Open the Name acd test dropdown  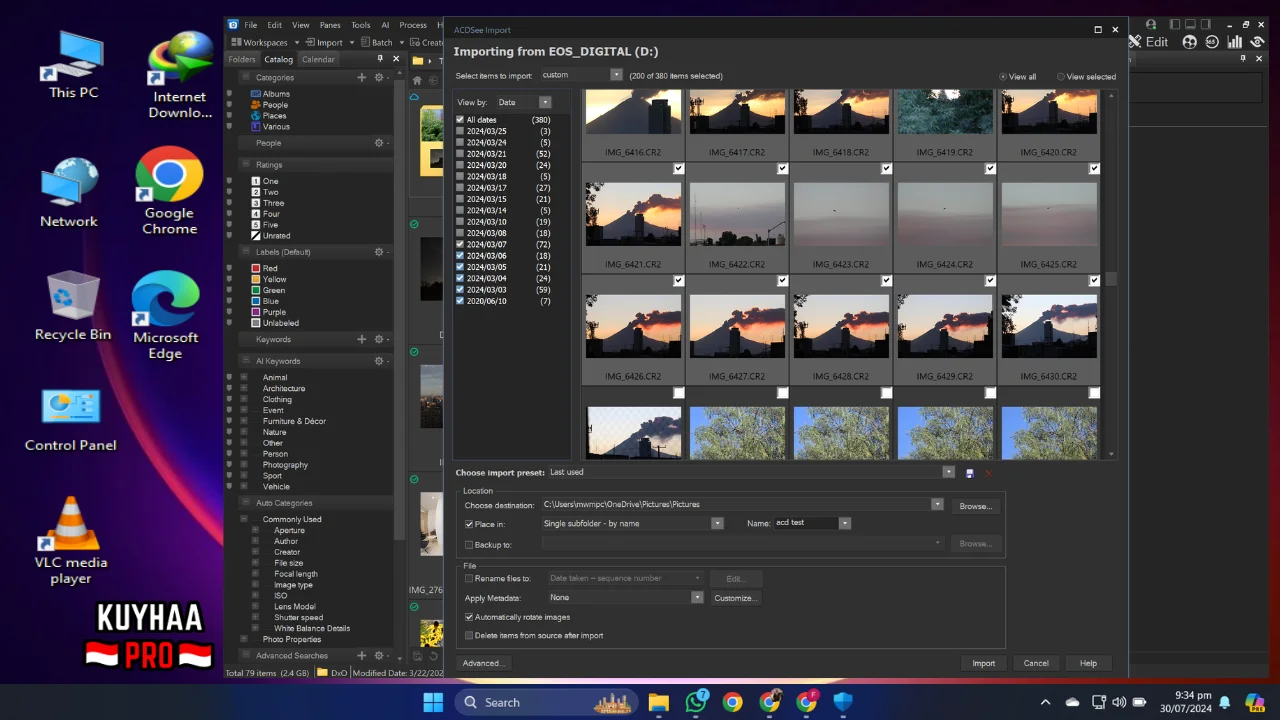pyautogui.click(x=845, y=523)
